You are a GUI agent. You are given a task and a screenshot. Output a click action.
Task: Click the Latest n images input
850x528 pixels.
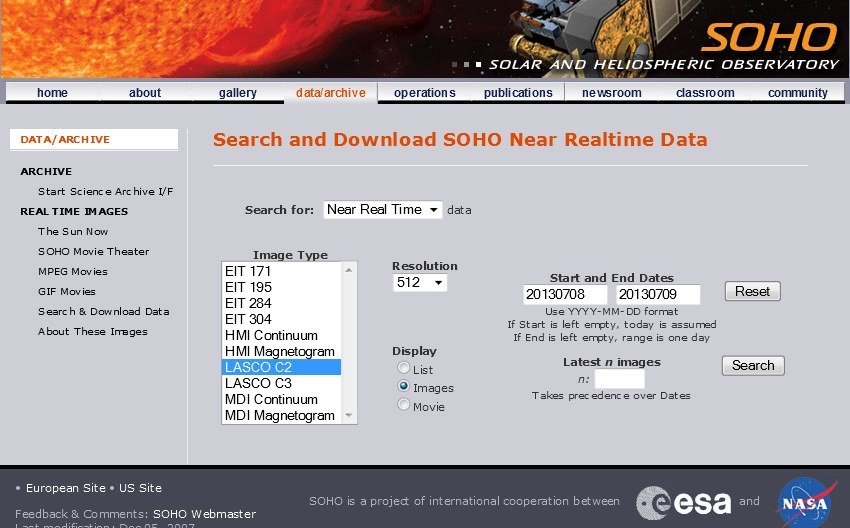tap(620, 379)
